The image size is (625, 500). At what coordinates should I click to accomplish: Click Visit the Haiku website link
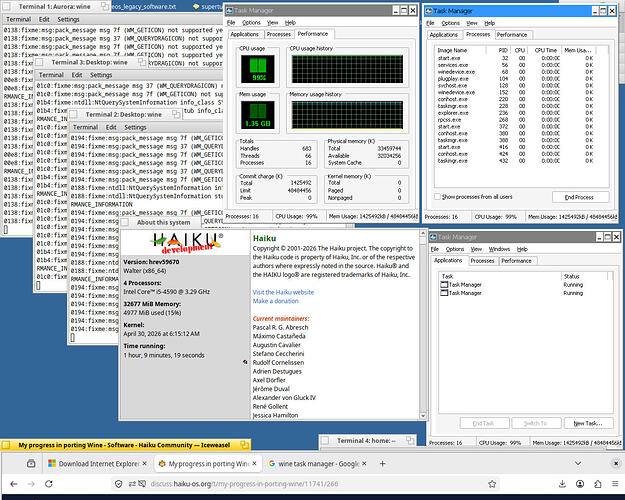coord(283,292)
